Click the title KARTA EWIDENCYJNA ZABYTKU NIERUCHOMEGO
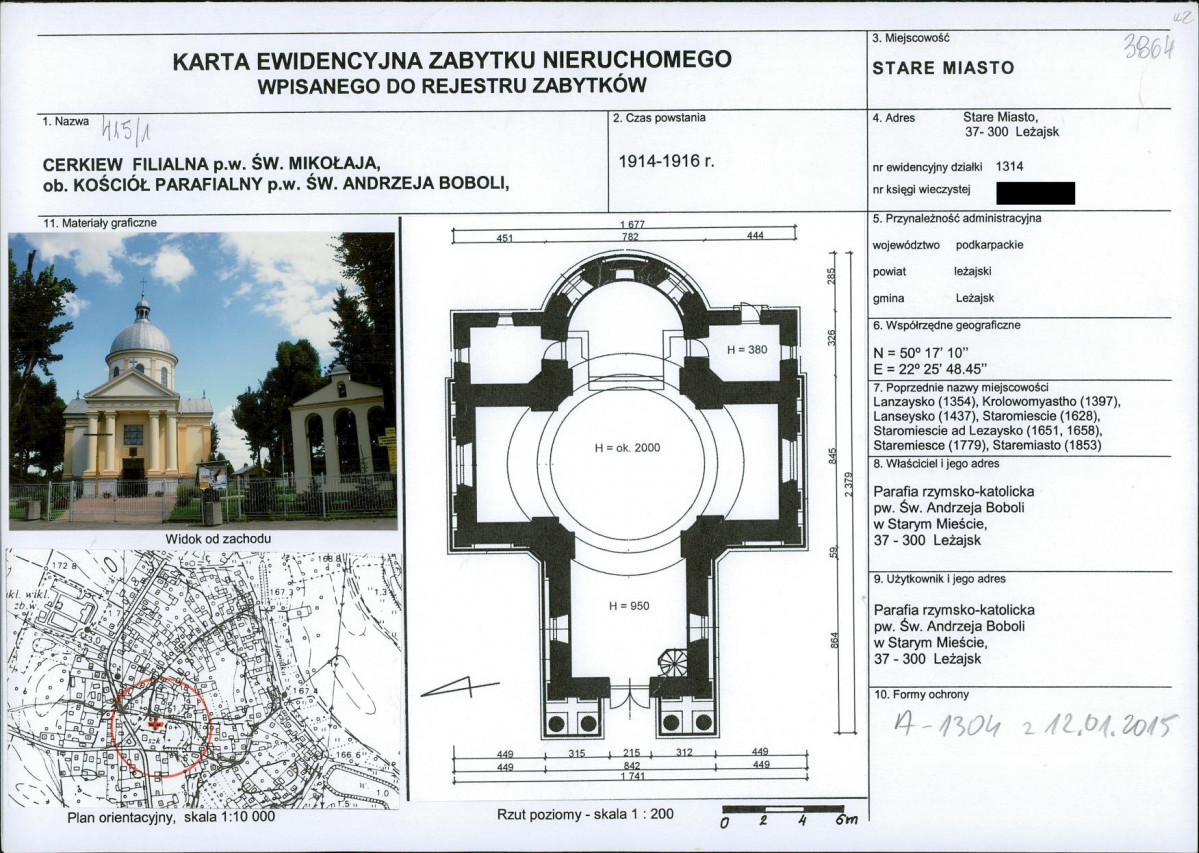The width and height of the screenshot is (1199, 853). click(452, 60)
